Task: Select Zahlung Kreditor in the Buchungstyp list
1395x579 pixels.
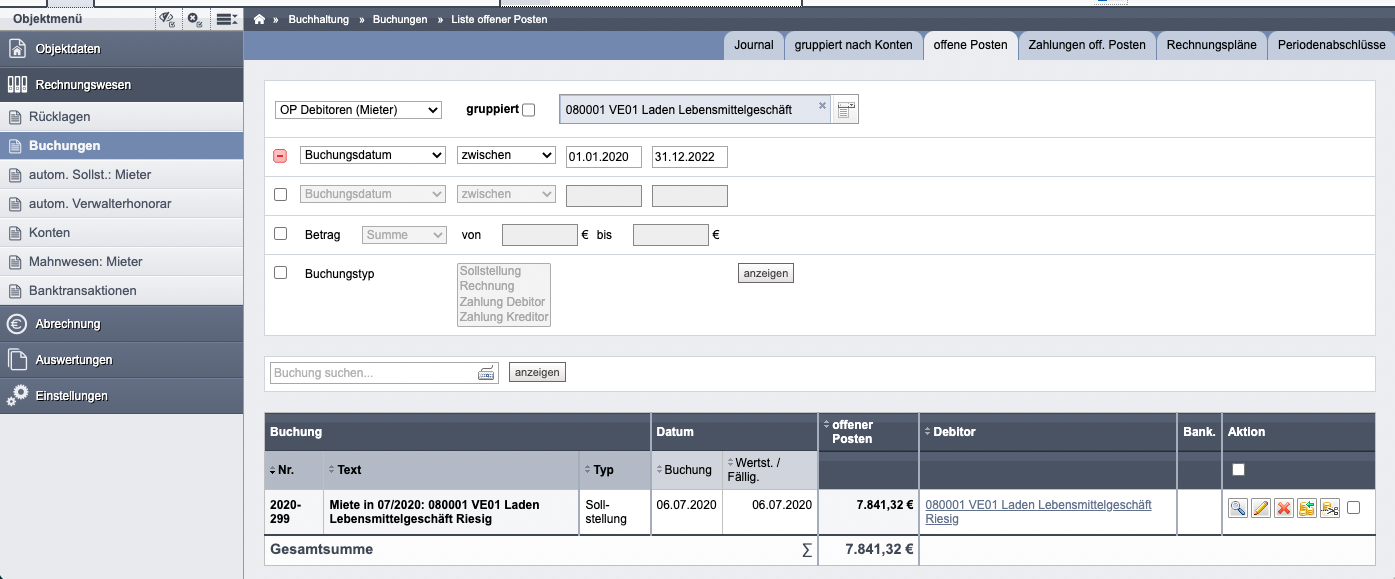Action: (x=503, y=317)
